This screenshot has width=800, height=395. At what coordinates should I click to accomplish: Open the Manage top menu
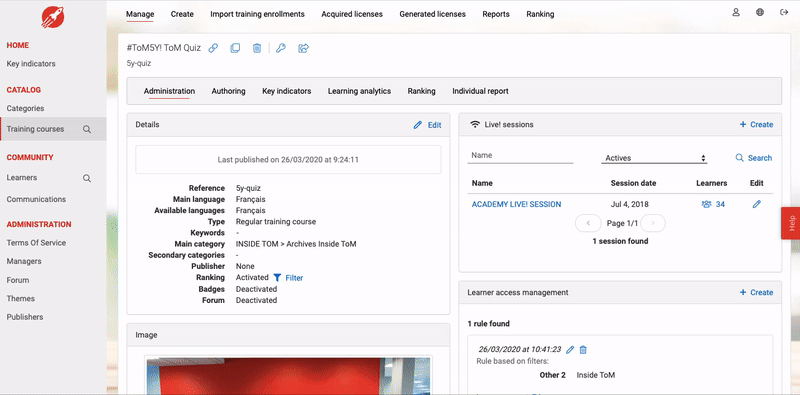(140, 14)
